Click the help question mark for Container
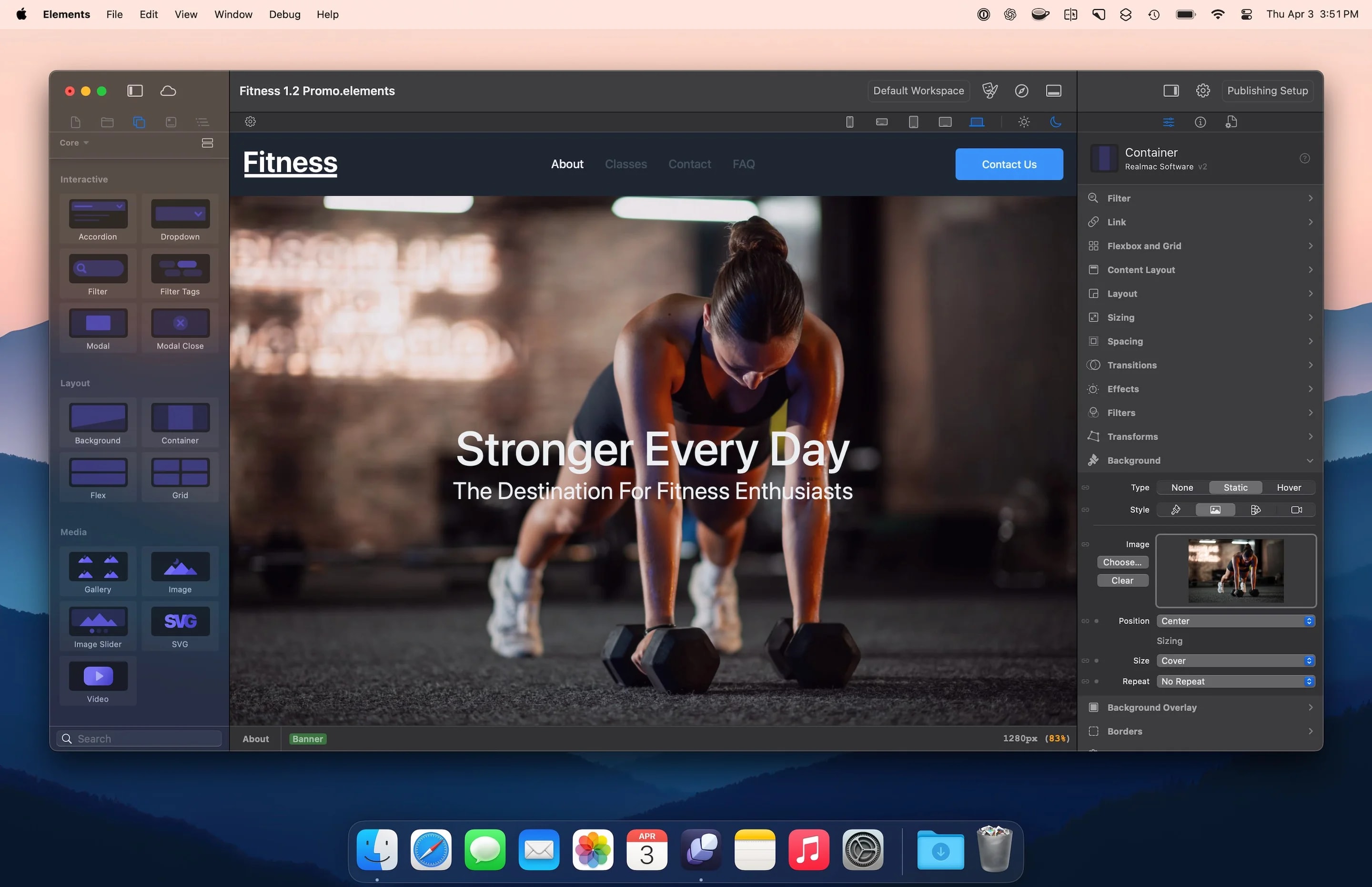 (1305, 158)
